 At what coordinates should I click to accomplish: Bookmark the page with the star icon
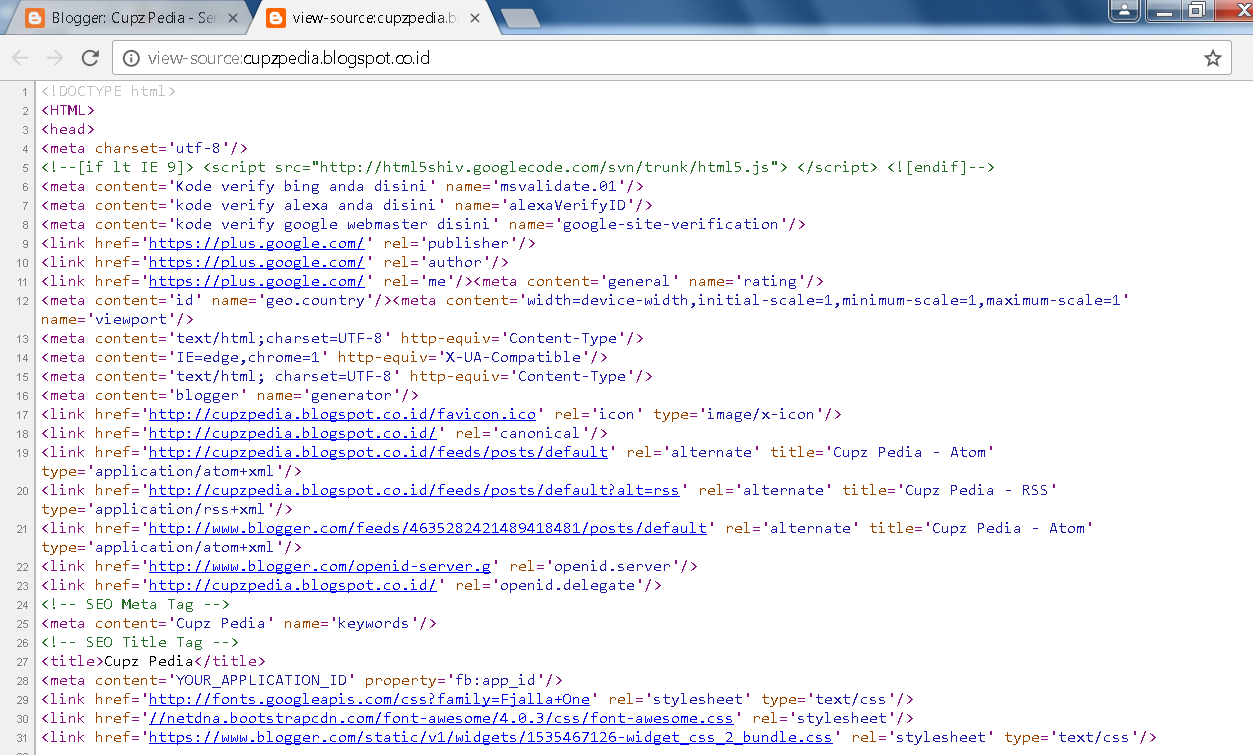(x=1213, y=57)
